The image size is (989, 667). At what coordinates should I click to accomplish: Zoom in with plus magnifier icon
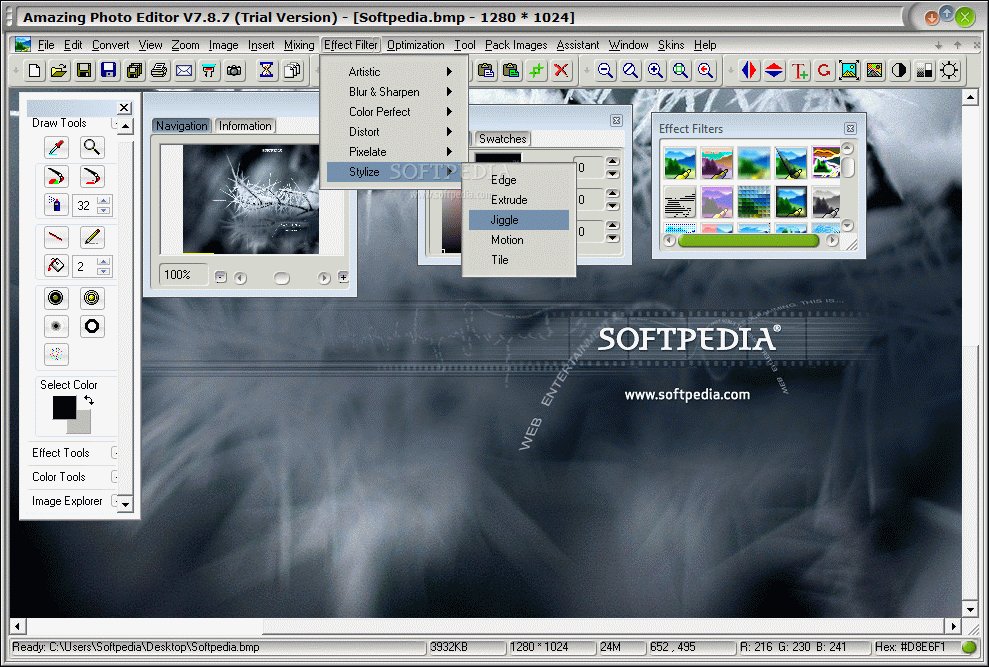click(x=655, y=71)
